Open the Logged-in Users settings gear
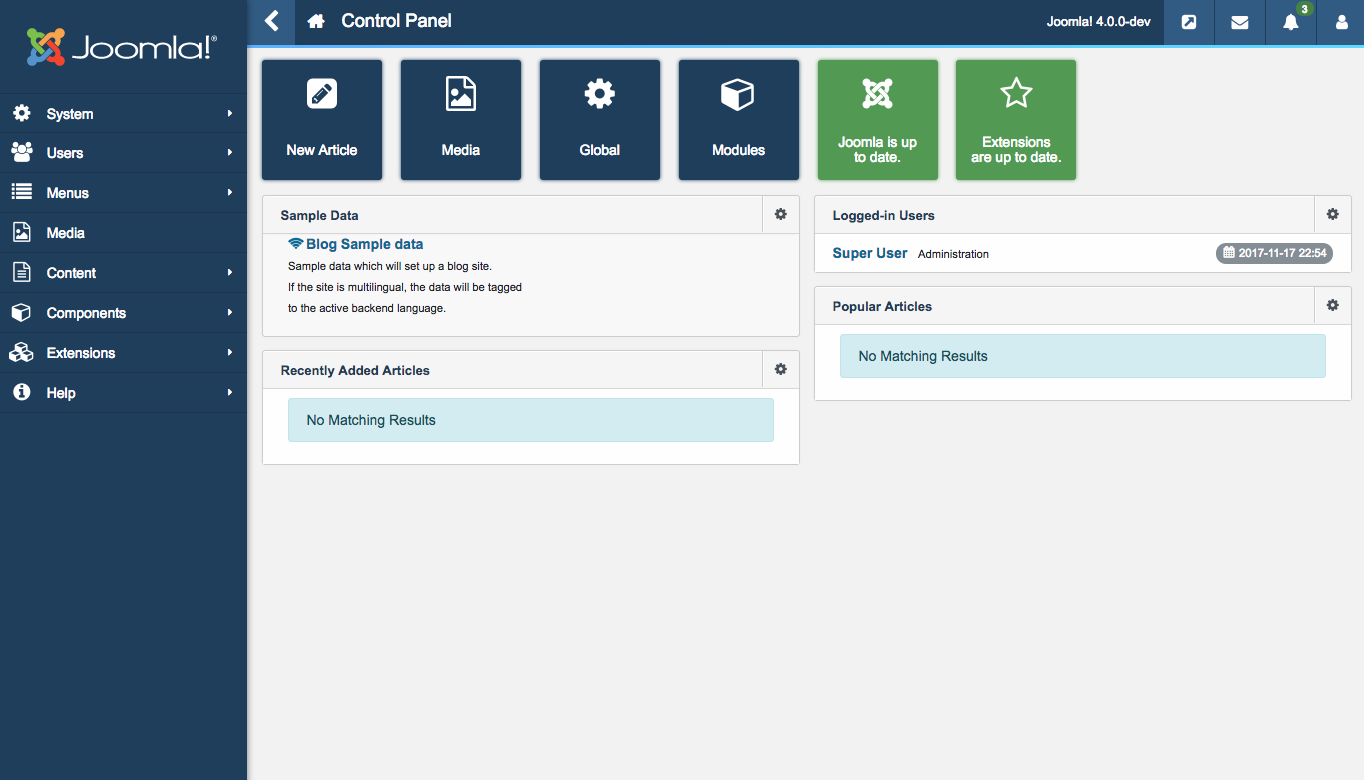Viewport: 1364px width, 780px height. pyautogui.click(x=1333, y=214)
